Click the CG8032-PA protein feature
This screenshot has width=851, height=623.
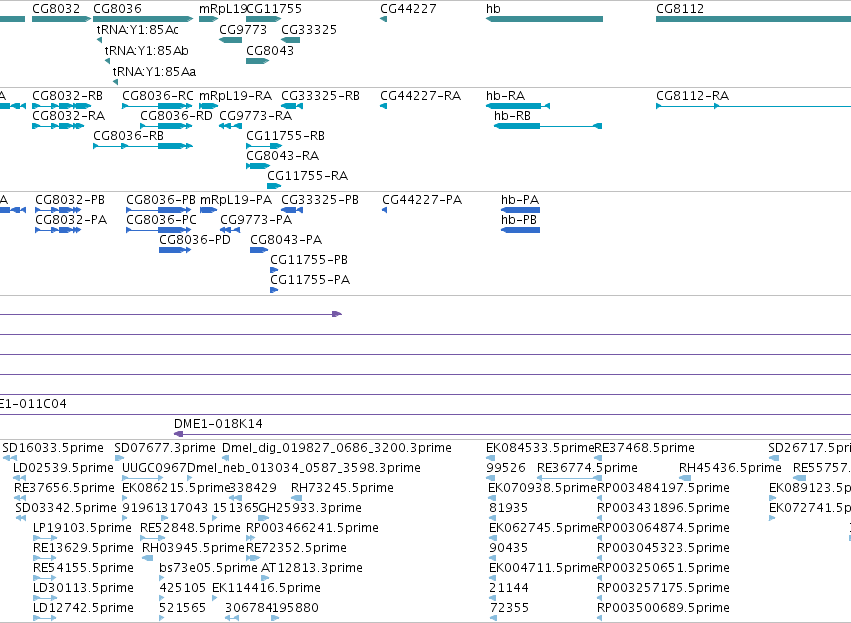(58, 230)
